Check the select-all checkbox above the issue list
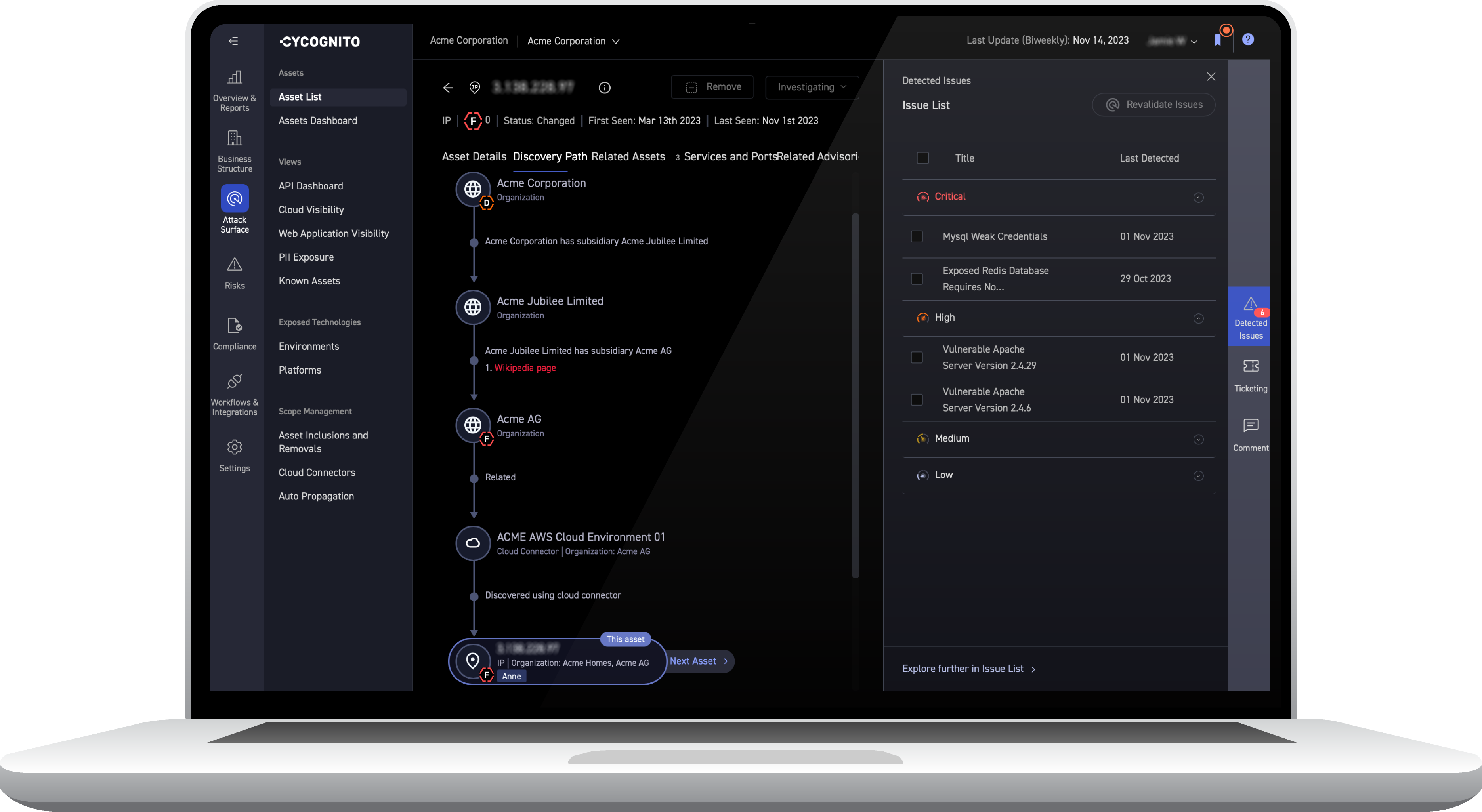The height and width of the screenshot is (812, 1482). [x=923, y=158]
